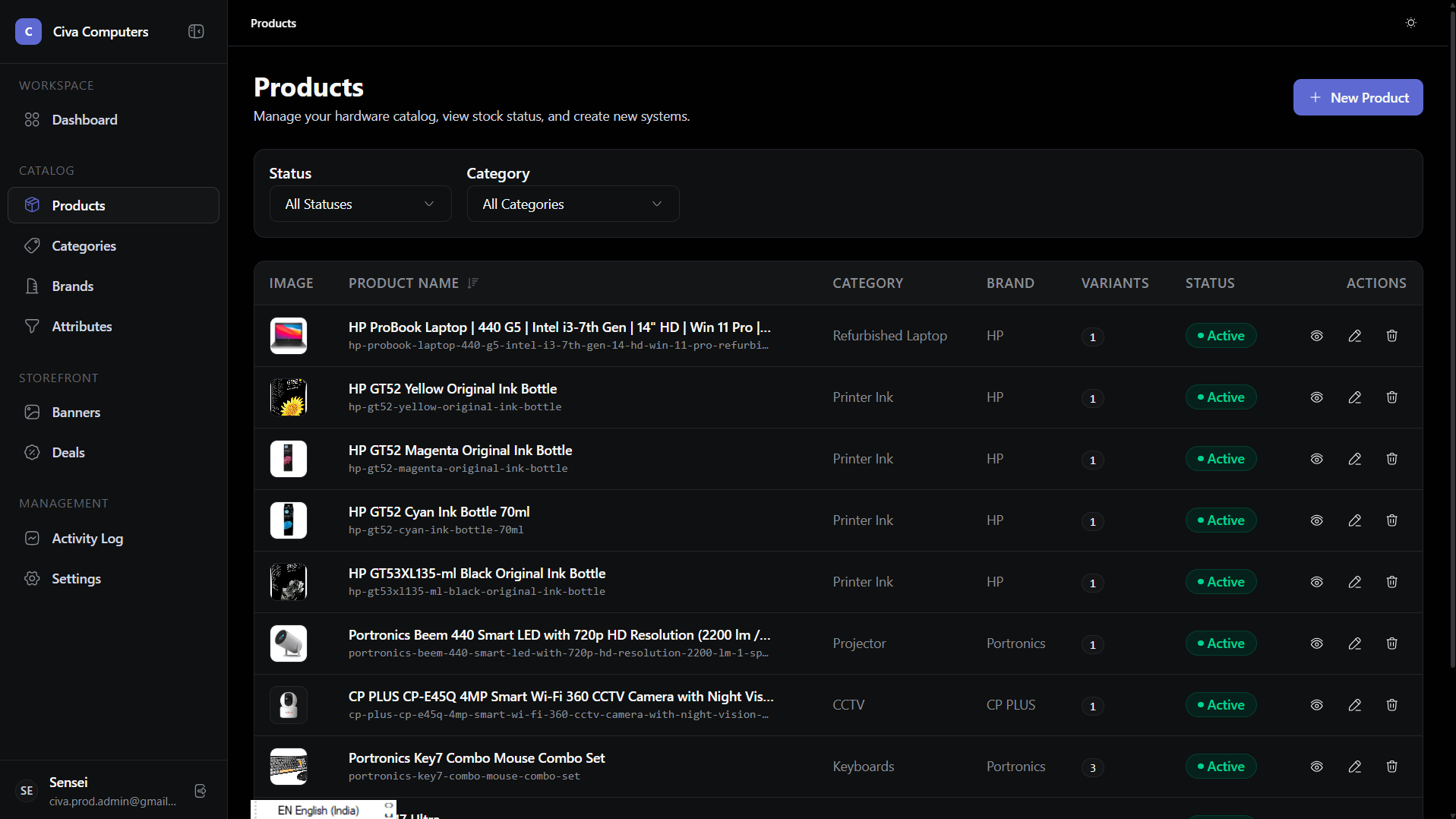Edit HP GT53XL Black Ink Bottle

(x=1354, y=582)
